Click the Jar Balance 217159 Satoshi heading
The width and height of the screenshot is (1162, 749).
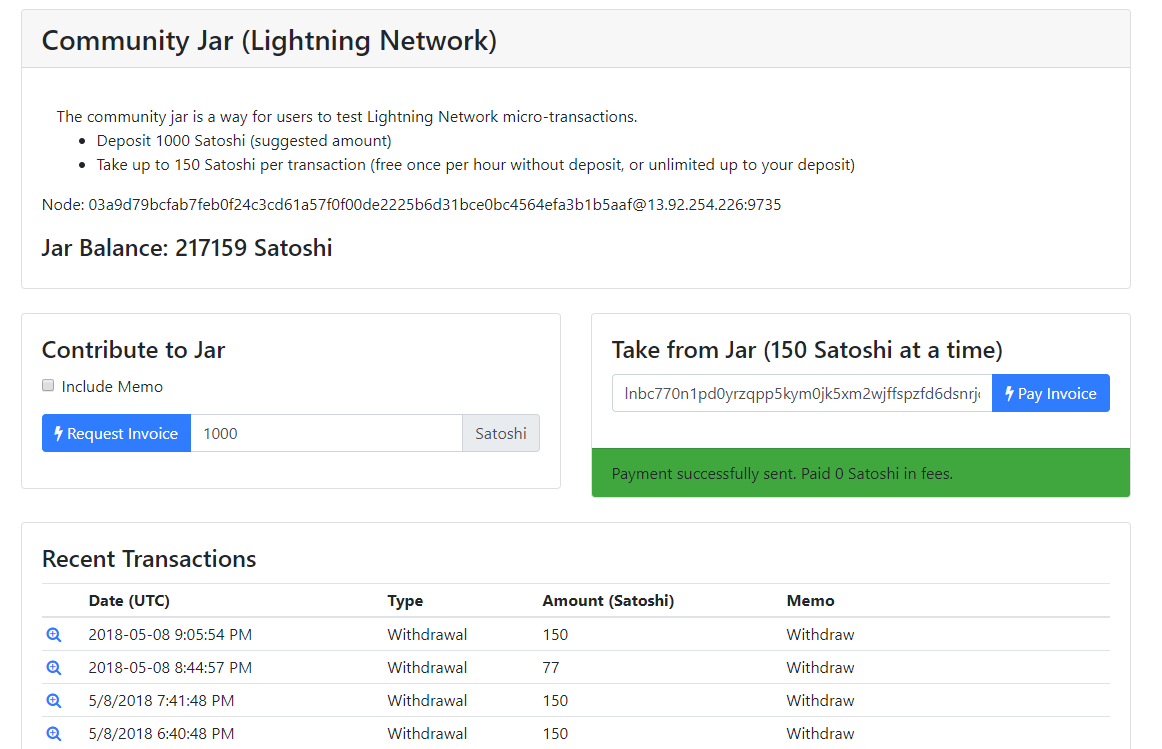tap(187, 247)
